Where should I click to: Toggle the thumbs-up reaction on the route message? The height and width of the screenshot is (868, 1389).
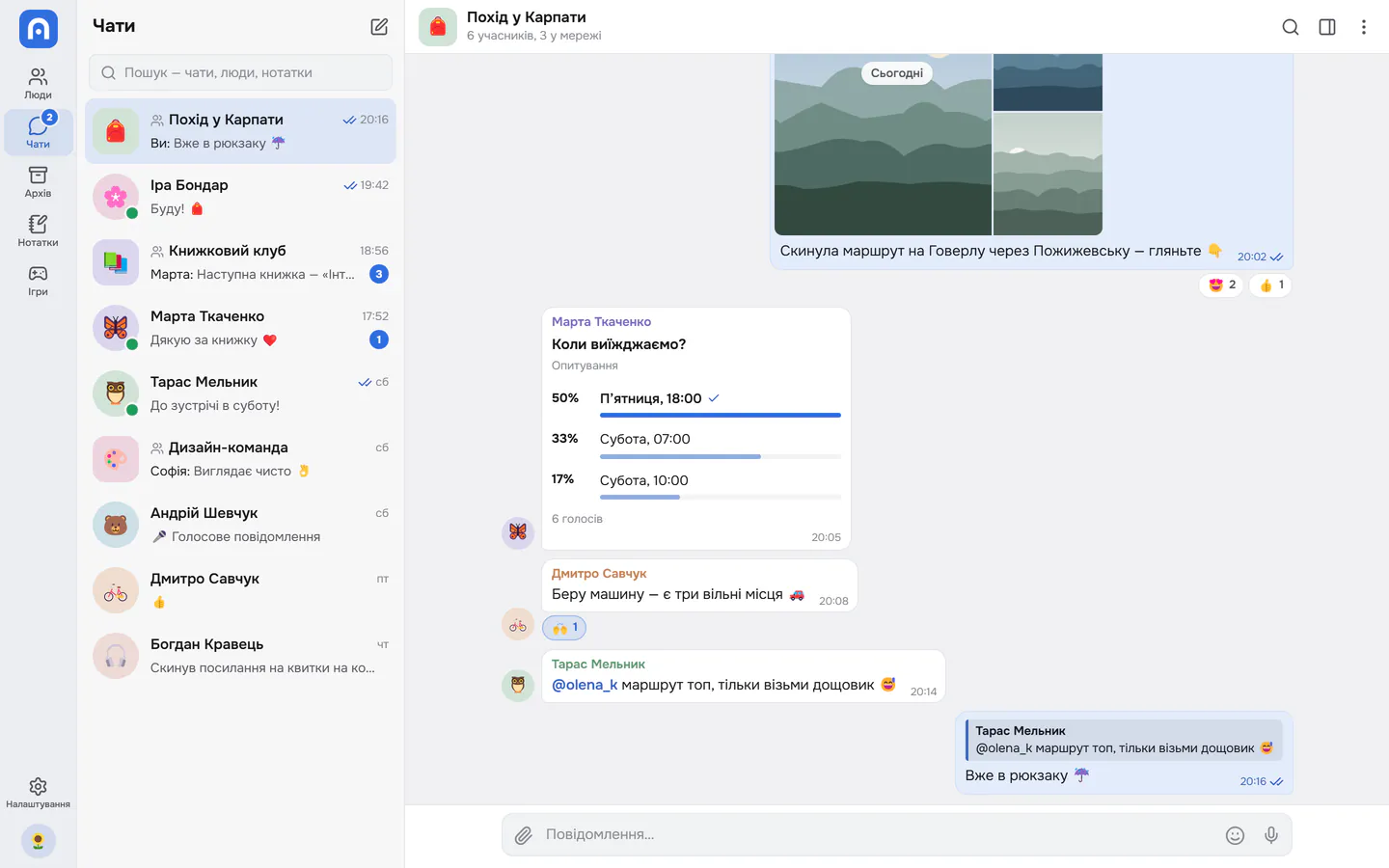point(1270,285)
